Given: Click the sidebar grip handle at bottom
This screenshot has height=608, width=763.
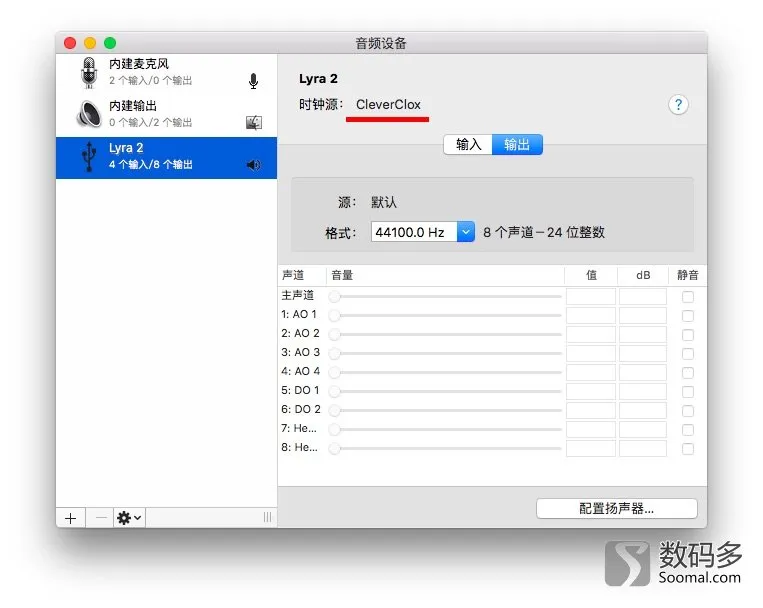Looking at the screenshot, I should 267,517.
